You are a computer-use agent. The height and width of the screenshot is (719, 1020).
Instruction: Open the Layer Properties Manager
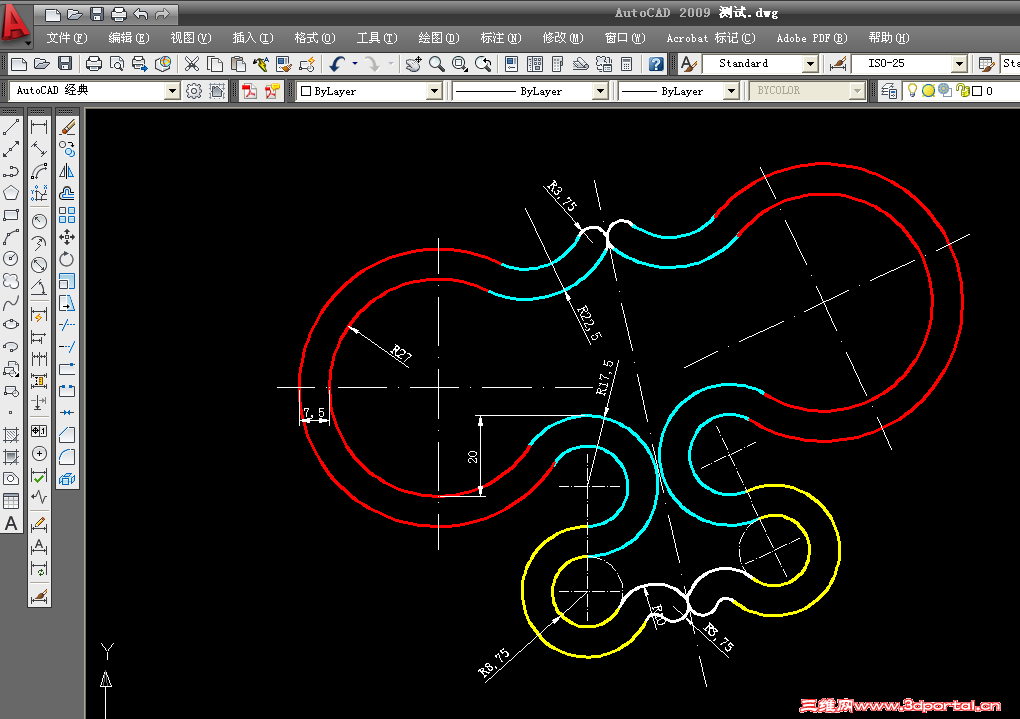(889, 91)
